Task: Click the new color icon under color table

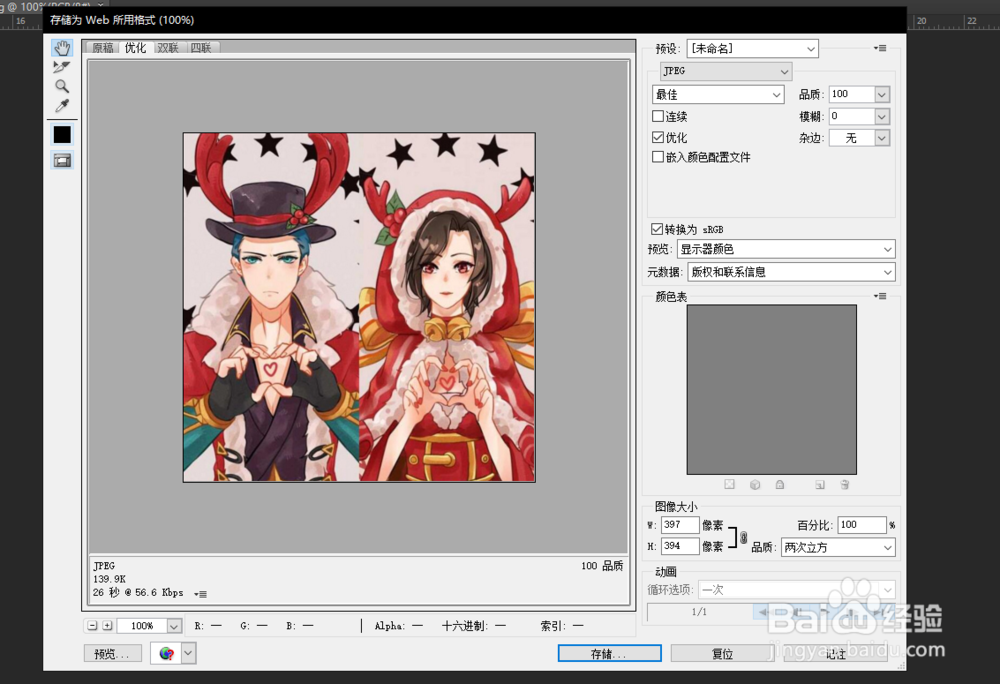Action: click(x=820, y=484)
